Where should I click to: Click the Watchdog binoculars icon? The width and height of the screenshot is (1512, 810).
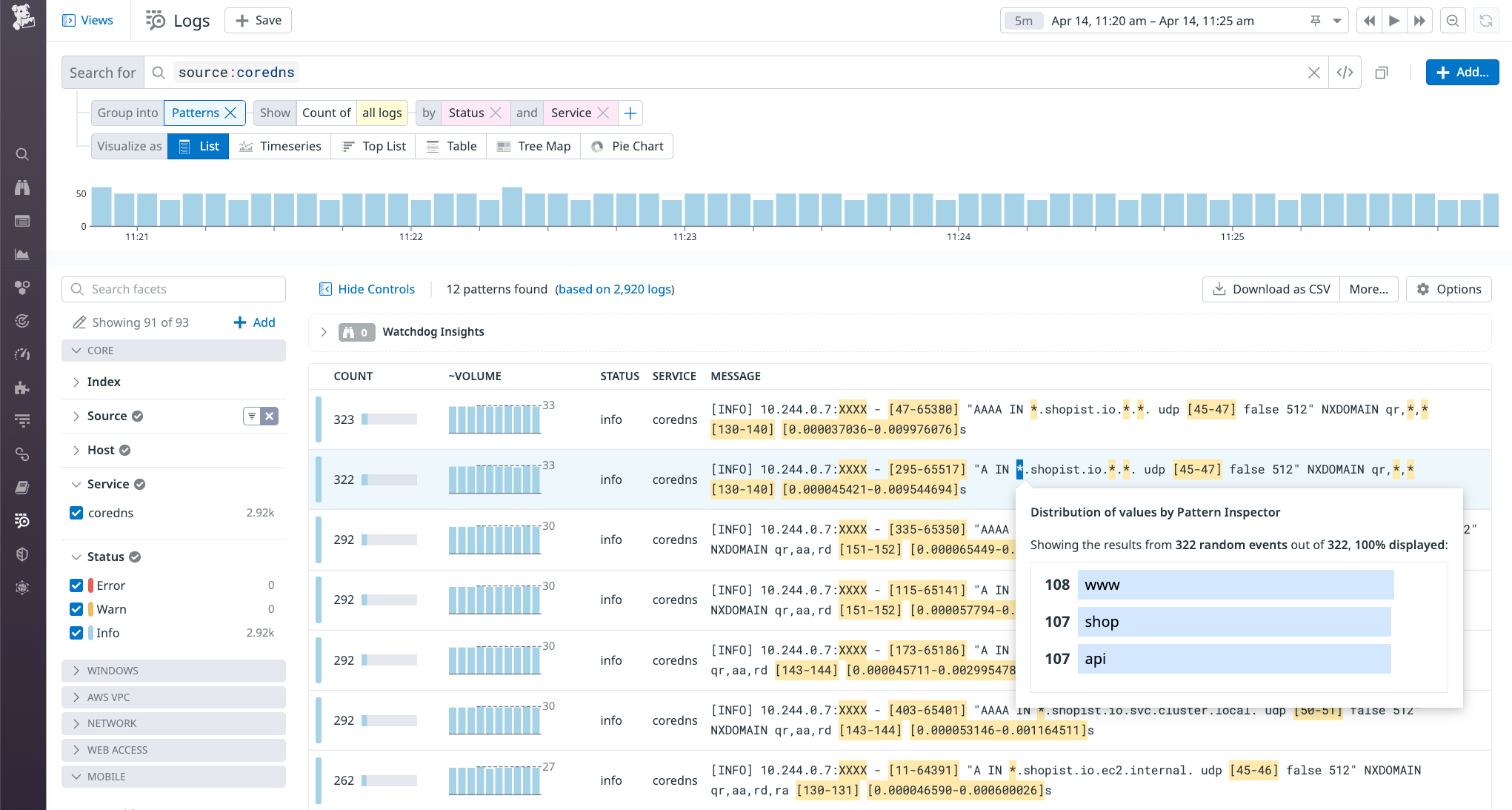[22, 187]
